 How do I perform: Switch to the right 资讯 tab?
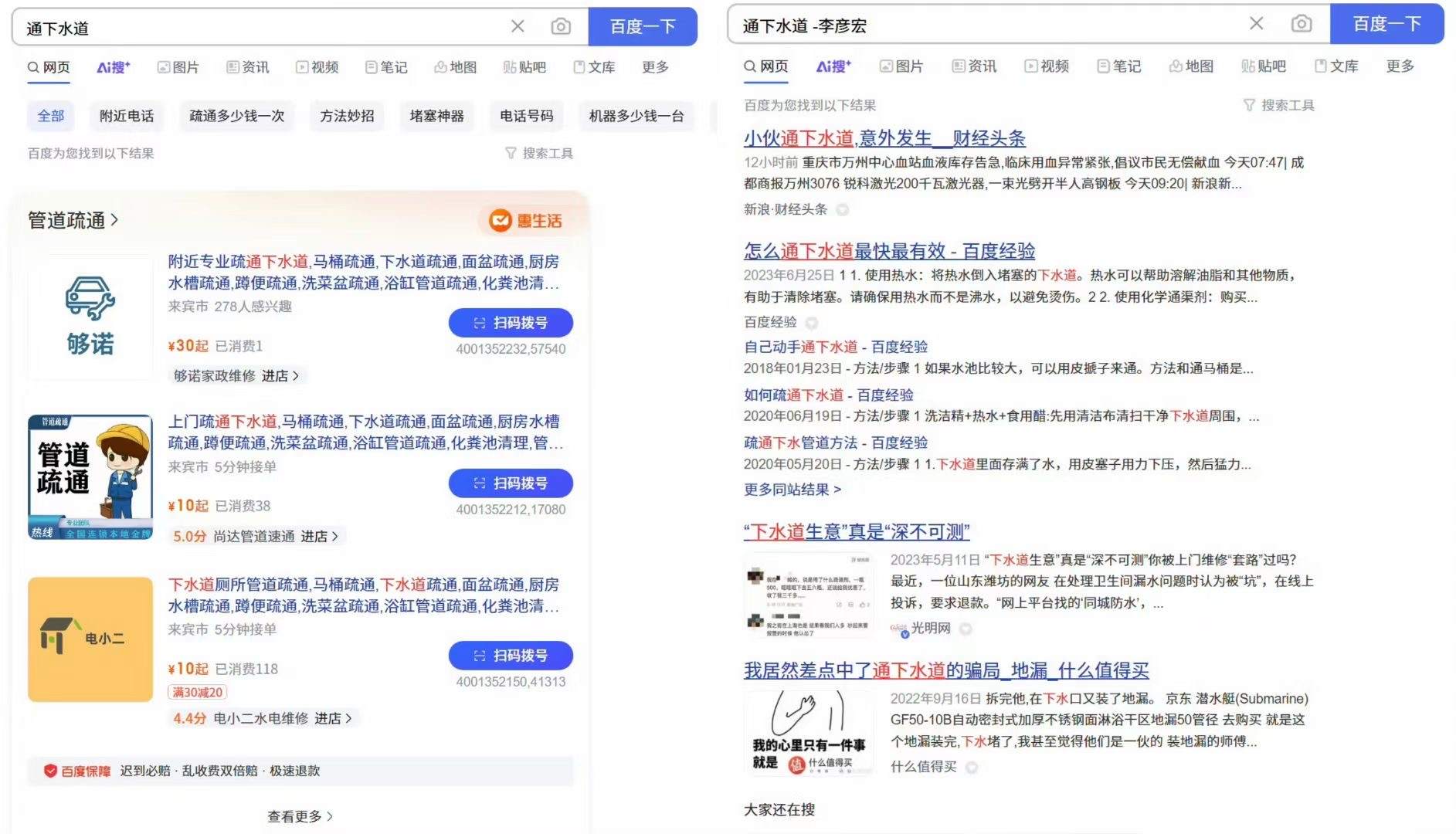[x=974, y=66]
